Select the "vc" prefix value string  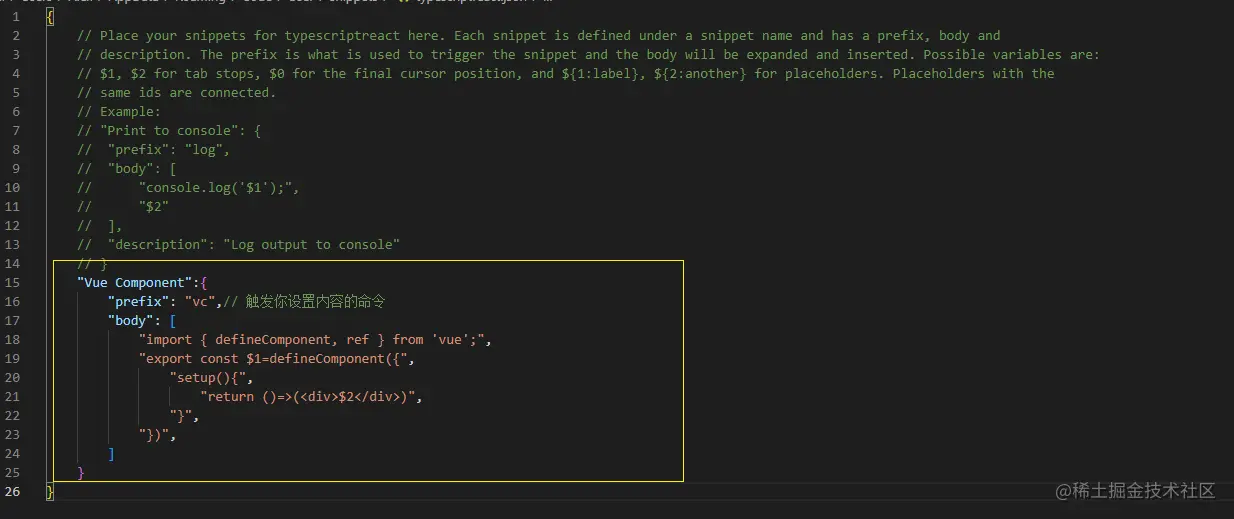click(x=200, y=301)
